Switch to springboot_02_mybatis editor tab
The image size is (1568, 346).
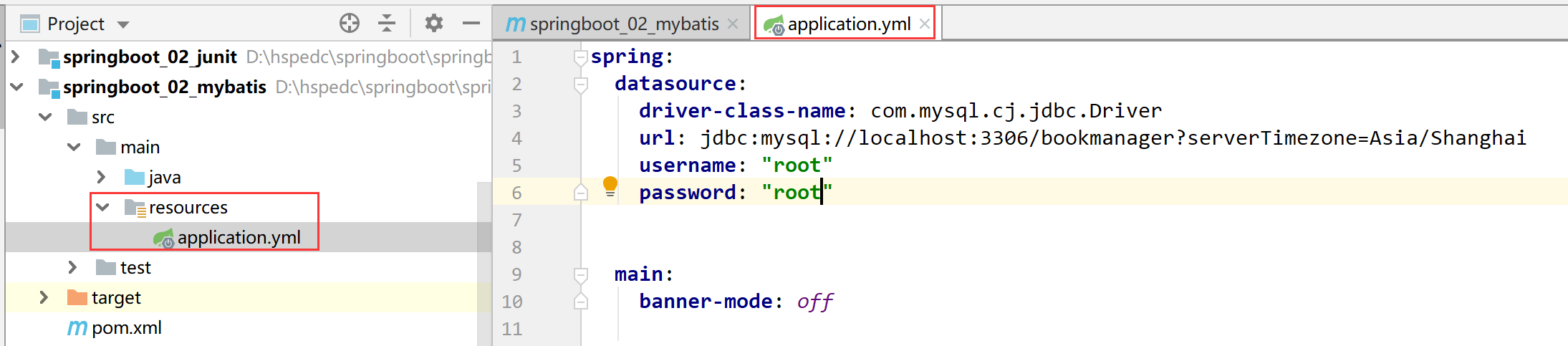624,24
